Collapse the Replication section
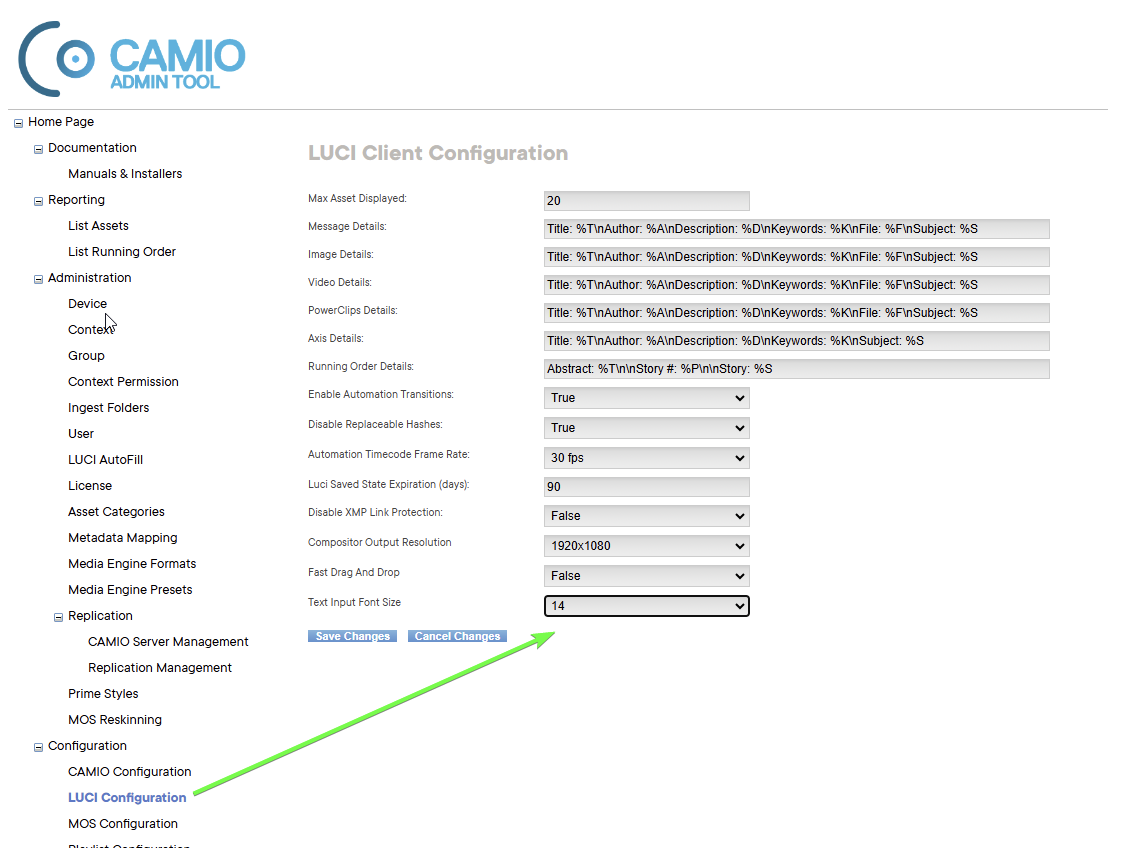This screenshot has width=1123, height=848. [58, 615]
